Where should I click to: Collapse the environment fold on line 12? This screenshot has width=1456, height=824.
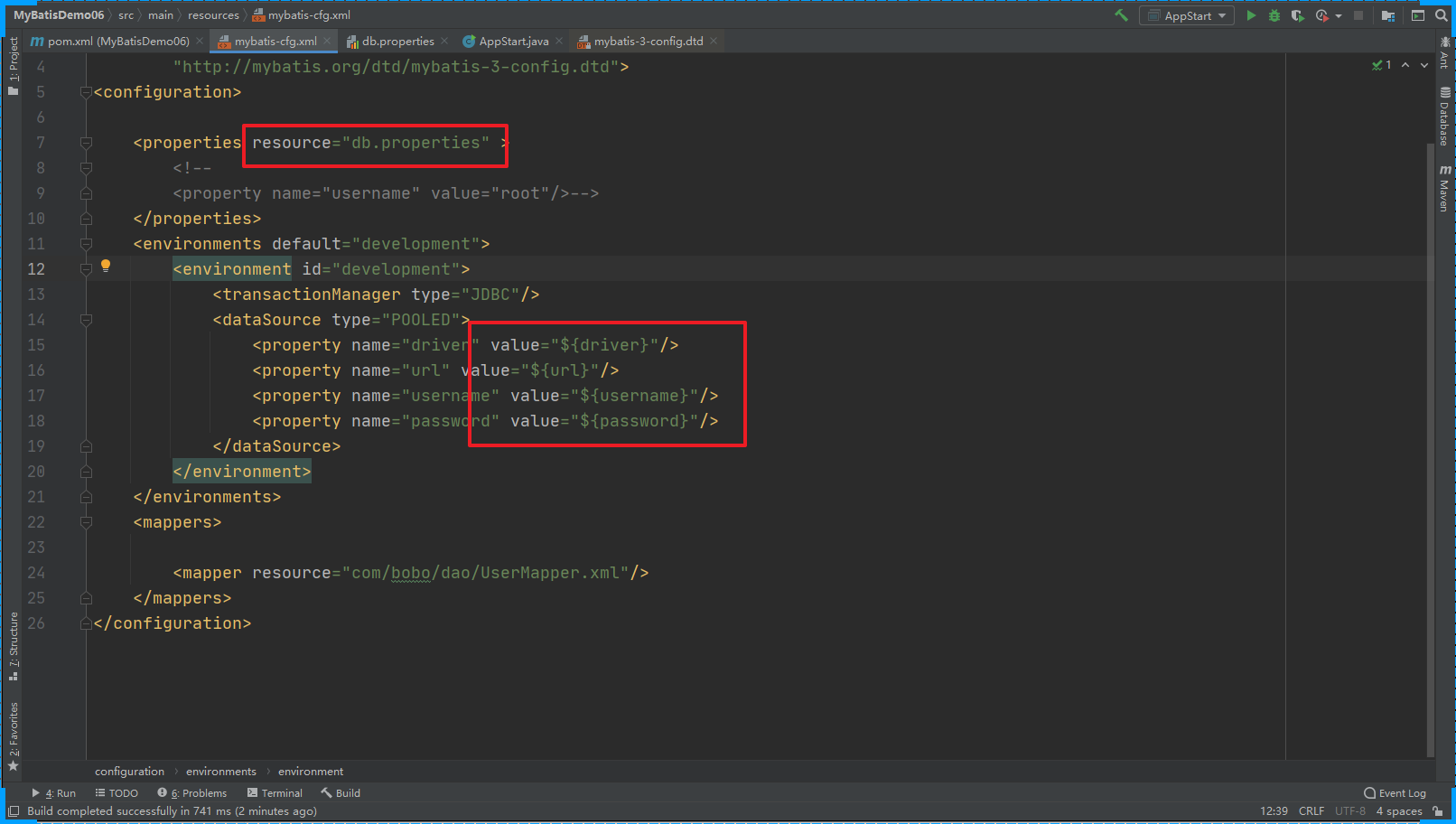click(x=86, y=269)
